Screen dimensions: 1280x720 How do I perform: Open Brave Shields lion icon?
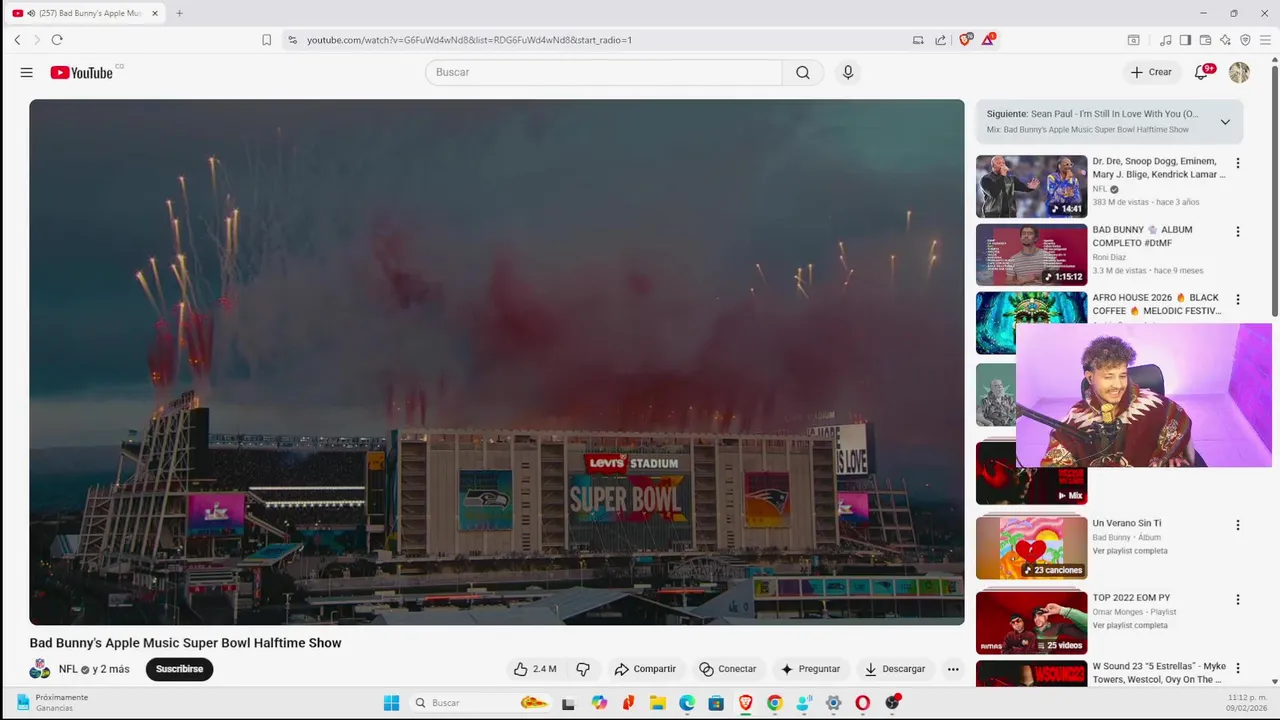pyautogui.click(x=965, y=40)
